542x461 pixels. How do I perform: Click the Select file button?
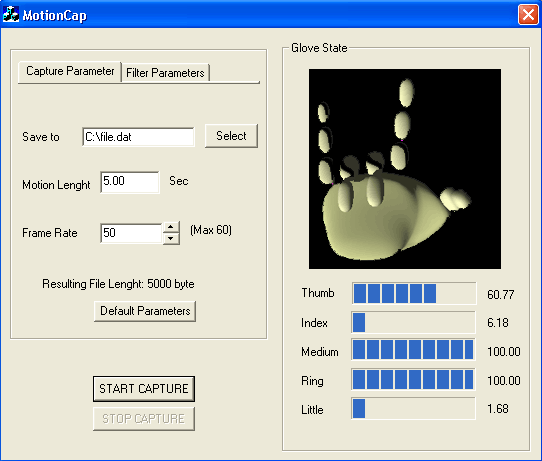[x=231, y=136]
